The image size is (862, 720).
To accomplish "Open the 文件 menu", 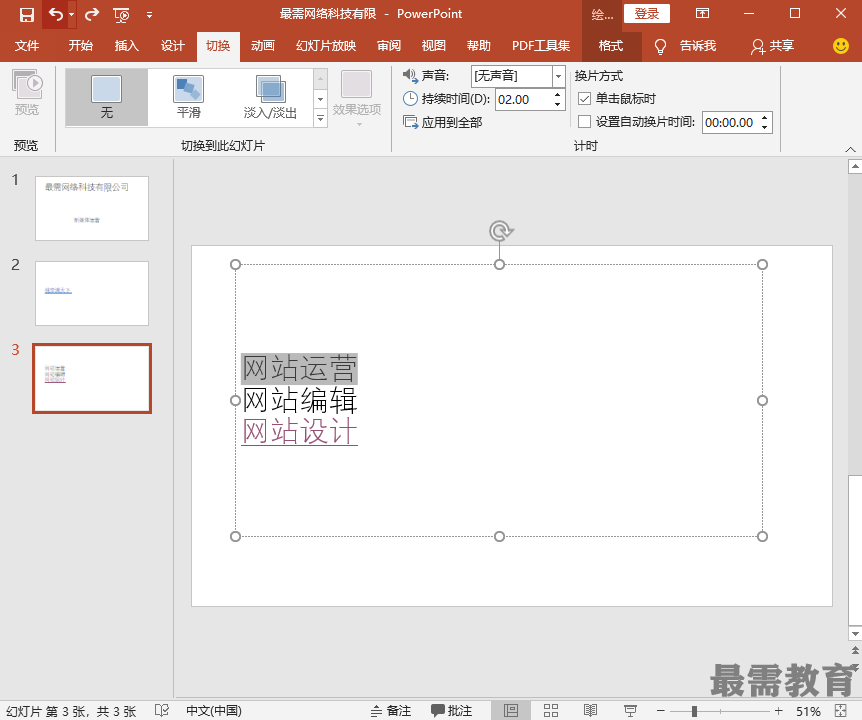I will click(26, 46).
